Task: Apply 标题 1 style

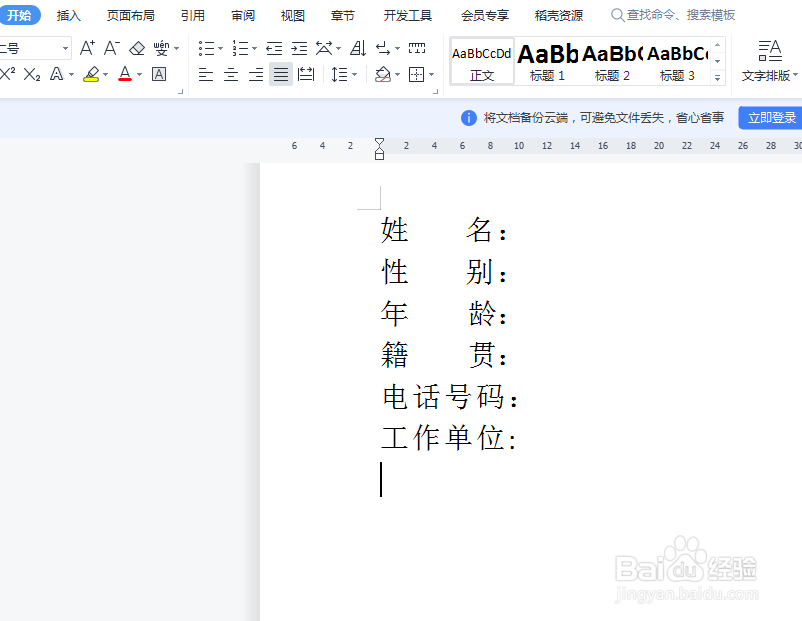Action: (547, 61)
